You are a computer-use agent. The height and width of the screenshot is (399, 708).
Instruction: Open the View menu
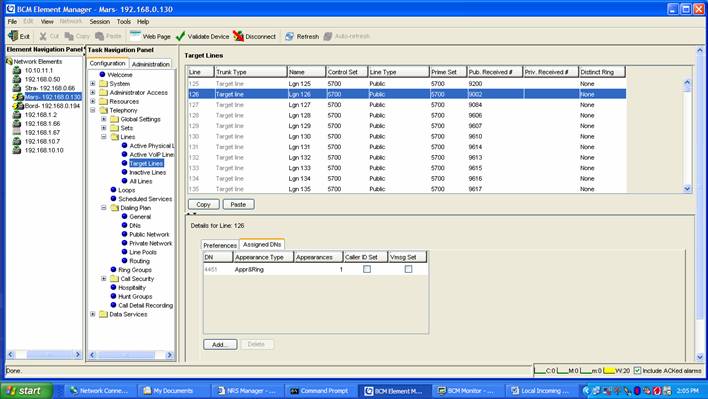click(x=47, y=21)
